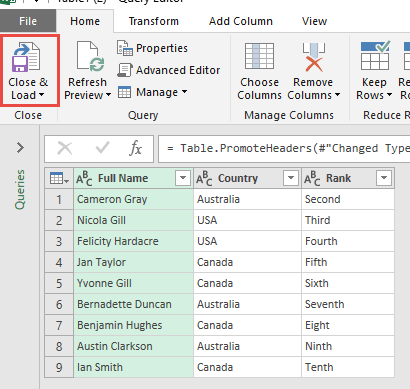Screen dimensions: 410x389
Task: Click the Remove Columns icon
Action: click(313, 57)
